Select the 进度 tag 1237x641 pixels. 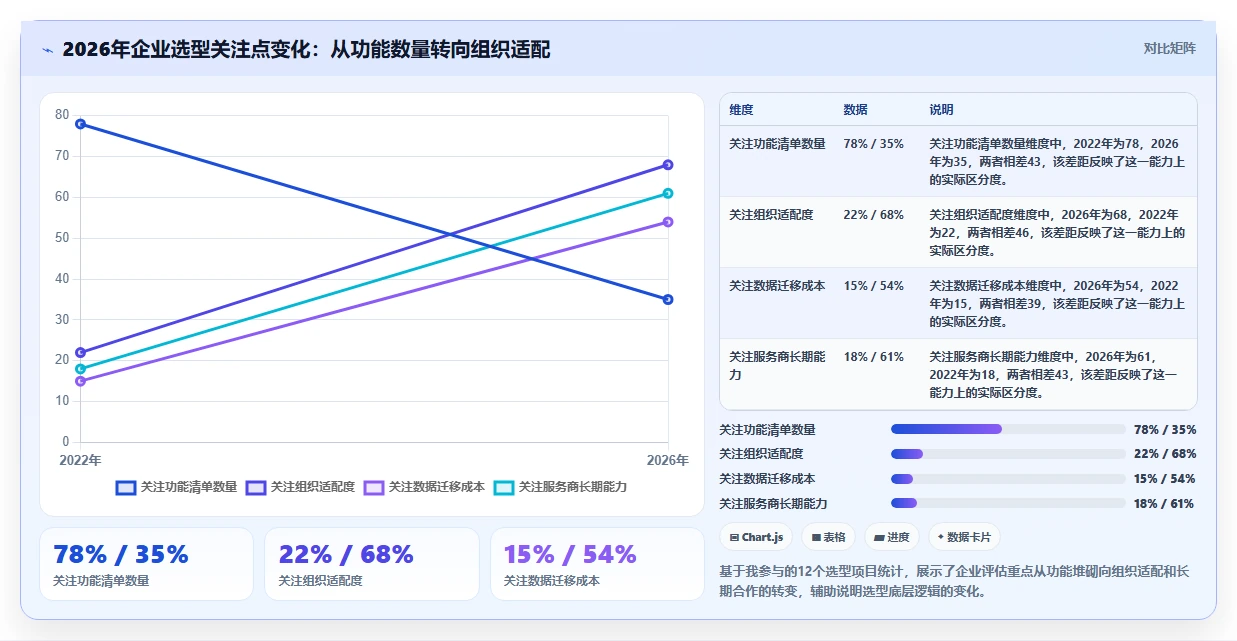coord(892,537)
